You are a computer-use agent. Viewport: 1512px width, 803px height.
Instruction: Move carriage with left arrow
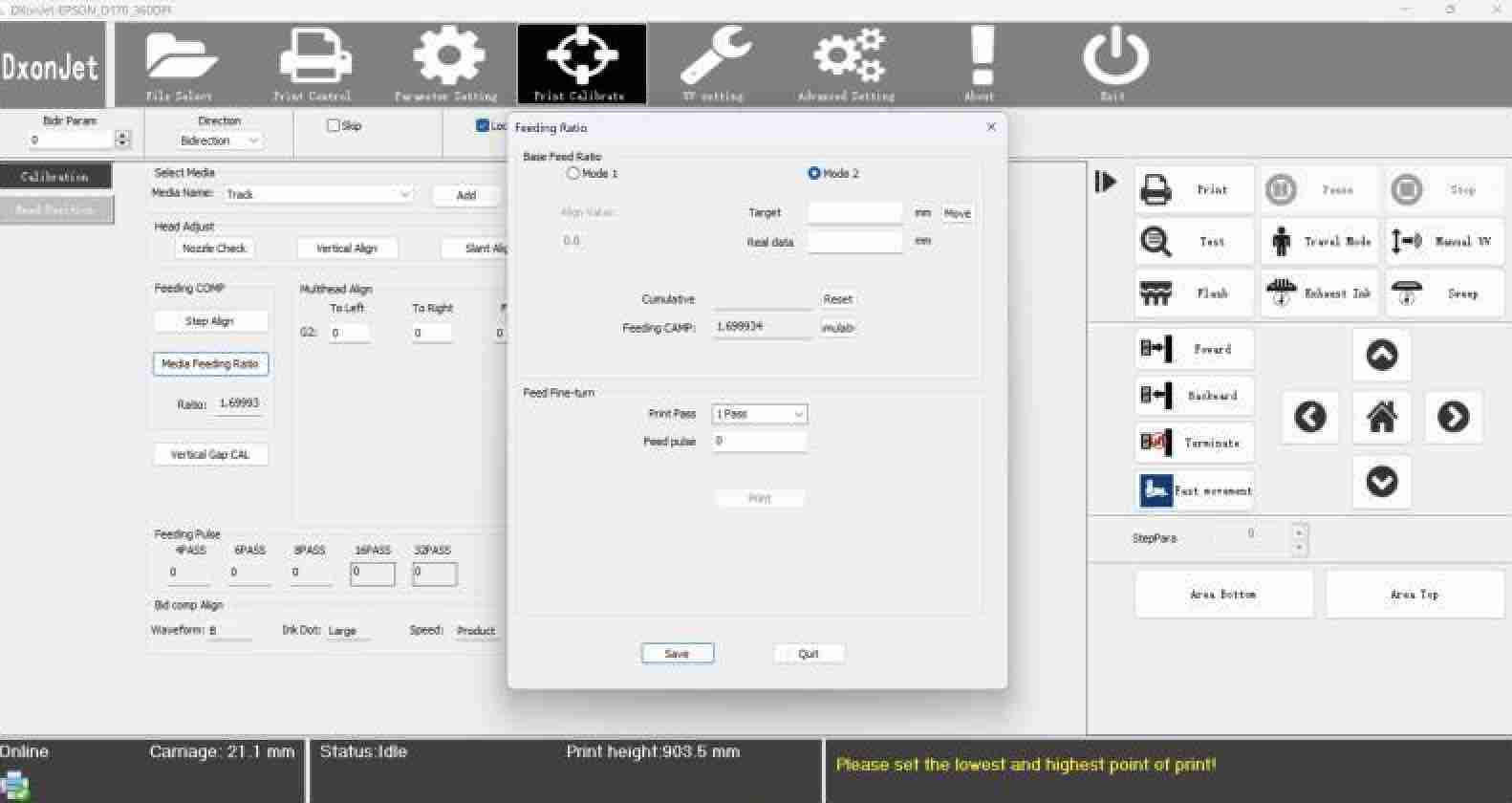coord(1309,417)
